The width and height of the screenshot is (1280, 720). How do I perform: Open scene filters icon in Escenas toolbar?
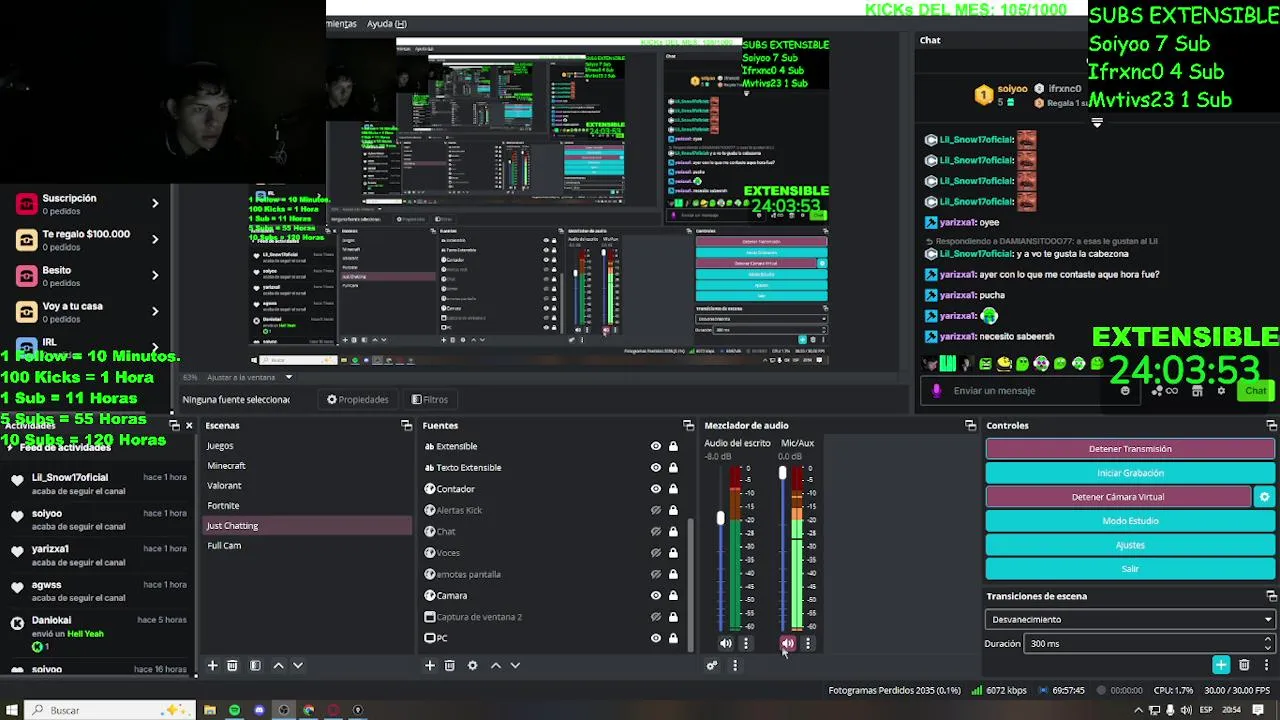255,665
